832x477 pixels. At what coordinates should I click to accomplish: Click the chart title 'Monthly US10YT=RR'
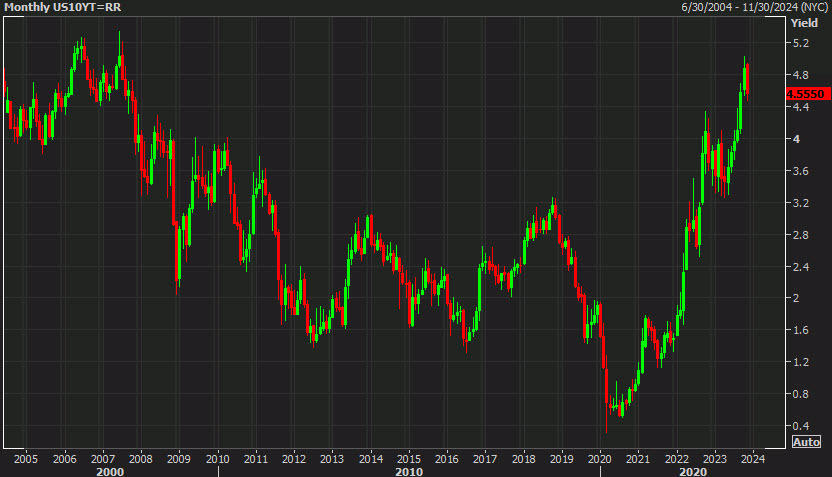[63, 7]
